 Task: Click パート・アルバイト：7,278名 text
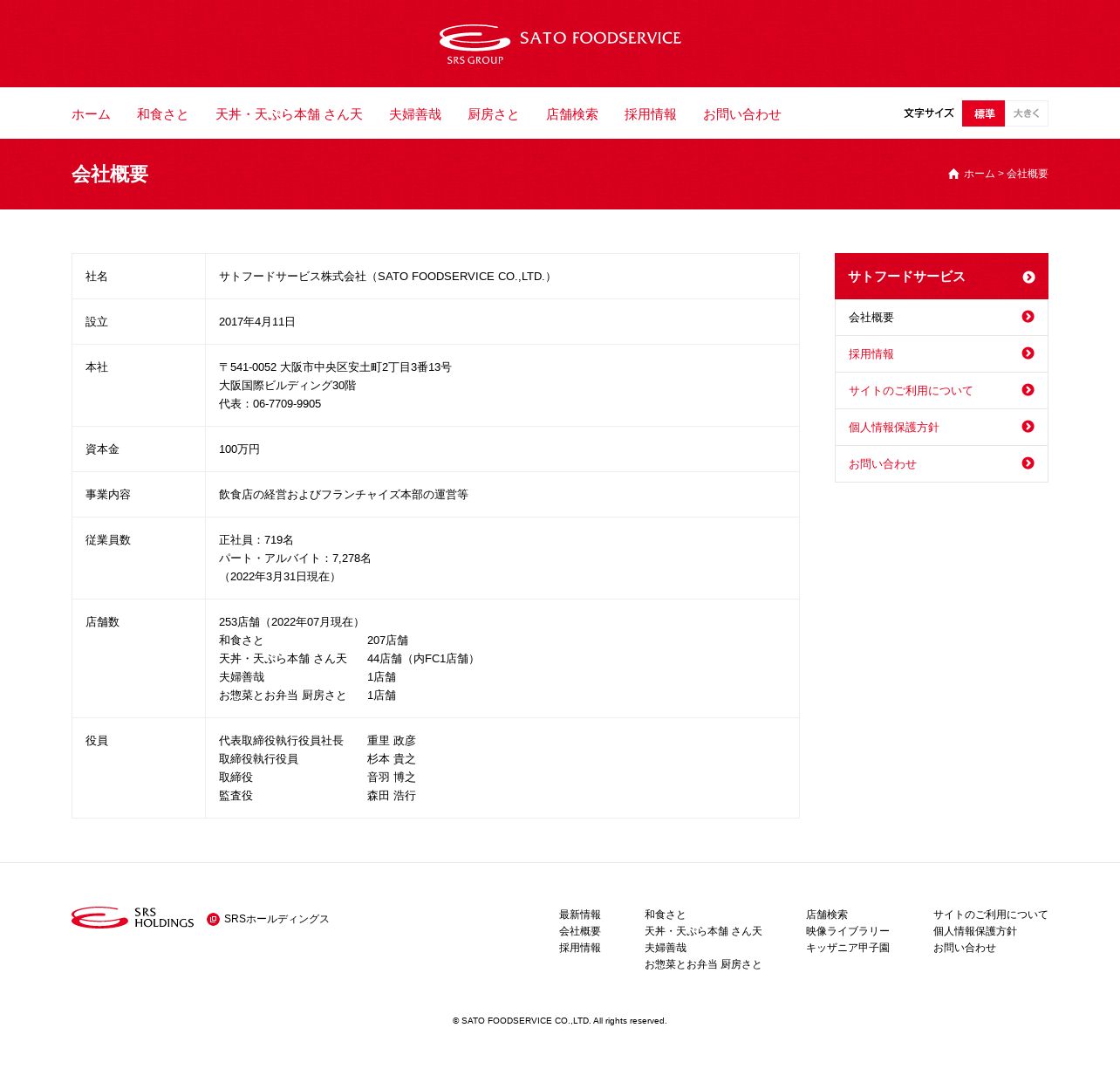click(296, 558)
